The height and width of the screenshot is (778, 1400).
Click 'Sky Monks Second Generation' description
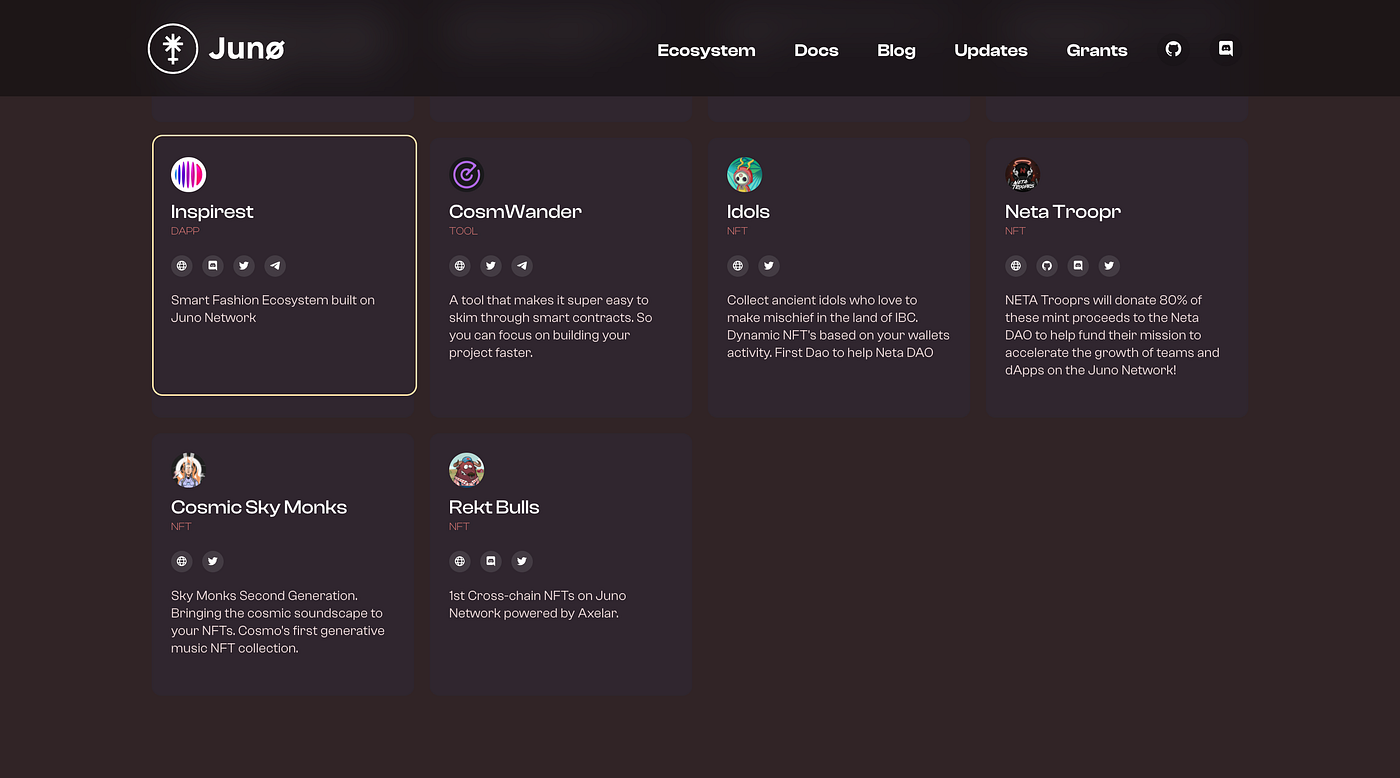pyautogui.click(x=278, y=622)
